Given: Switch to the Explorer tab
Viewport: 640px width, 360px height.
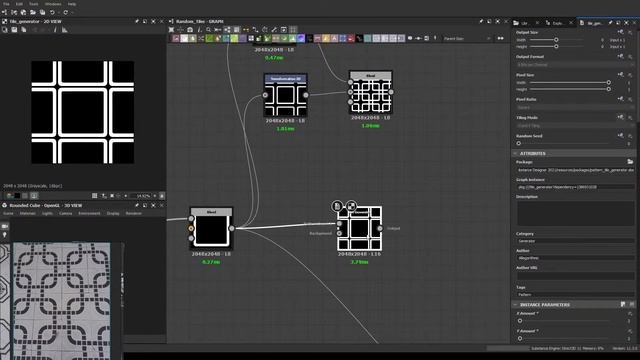Looking at the screenshot, I should [557, 23].
